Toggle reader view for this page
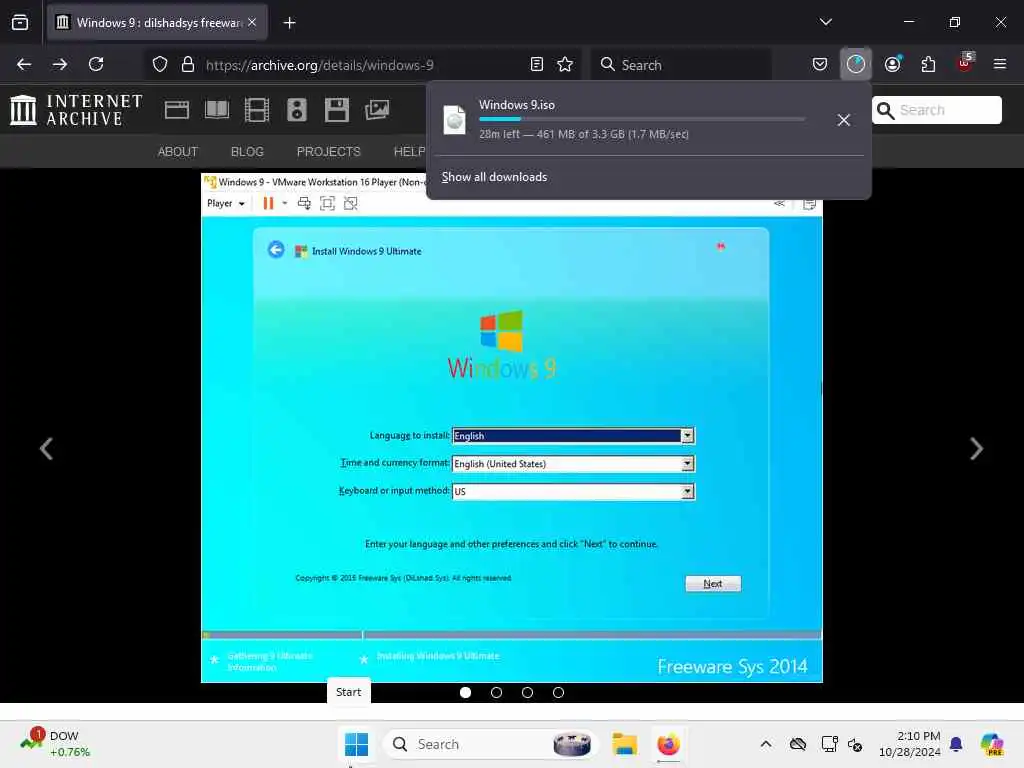The height and width of the screenshot is (768, 1024). [537, 64]
